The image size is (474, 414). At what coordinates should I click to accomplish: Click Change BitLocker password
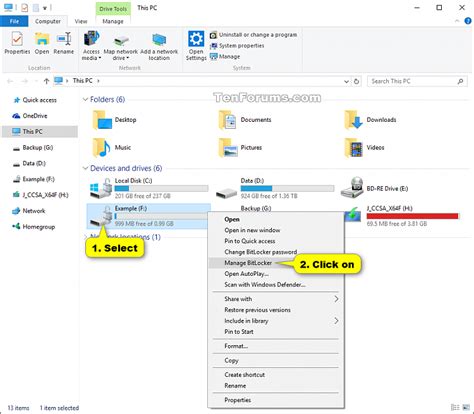click(276, 252)
